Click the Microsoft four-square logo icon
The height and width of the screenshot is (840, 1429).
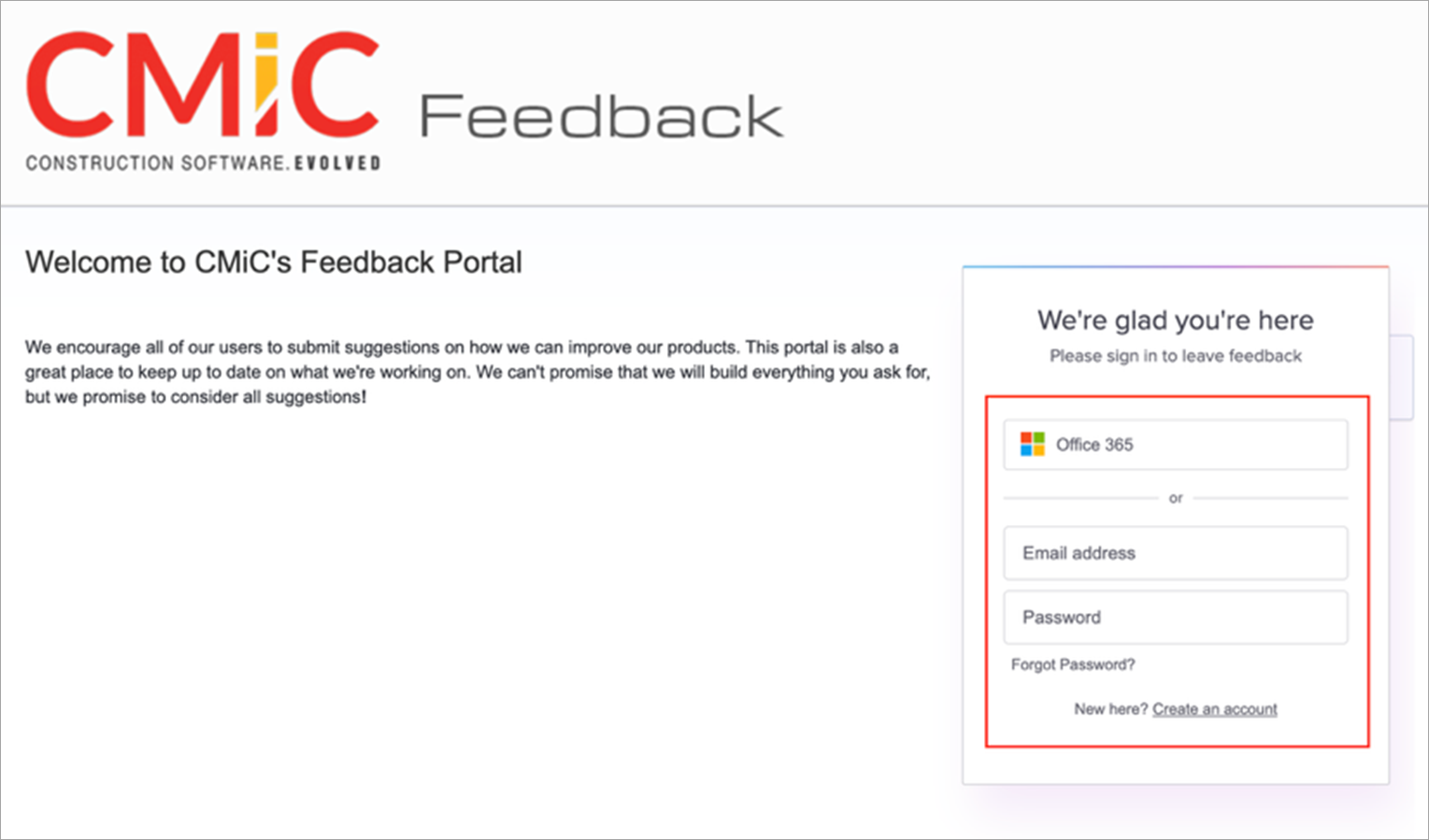coord(1032,444)
